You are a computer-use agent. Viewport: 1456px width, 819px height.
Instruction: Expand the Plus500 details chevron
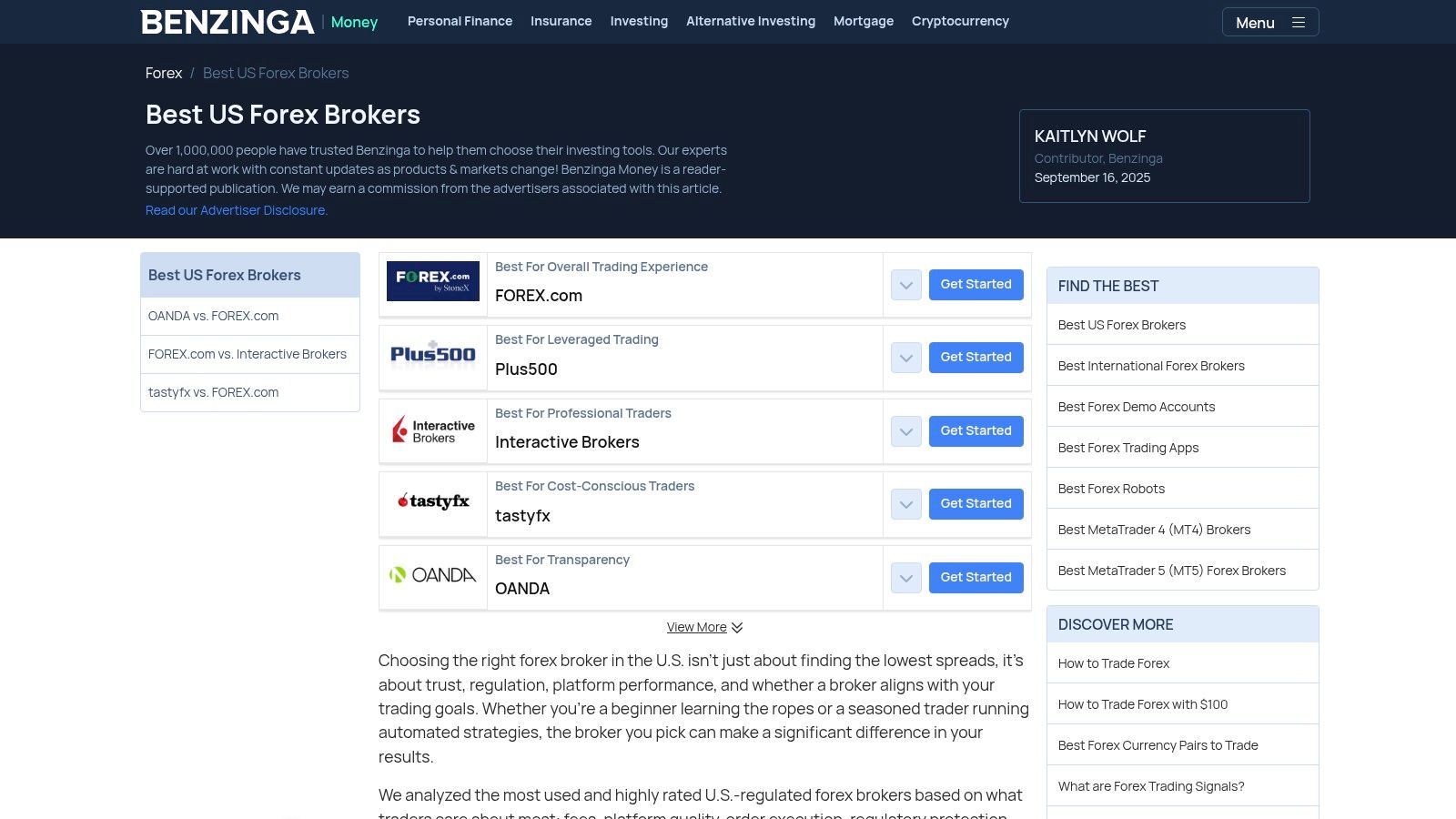coord(906,358)
